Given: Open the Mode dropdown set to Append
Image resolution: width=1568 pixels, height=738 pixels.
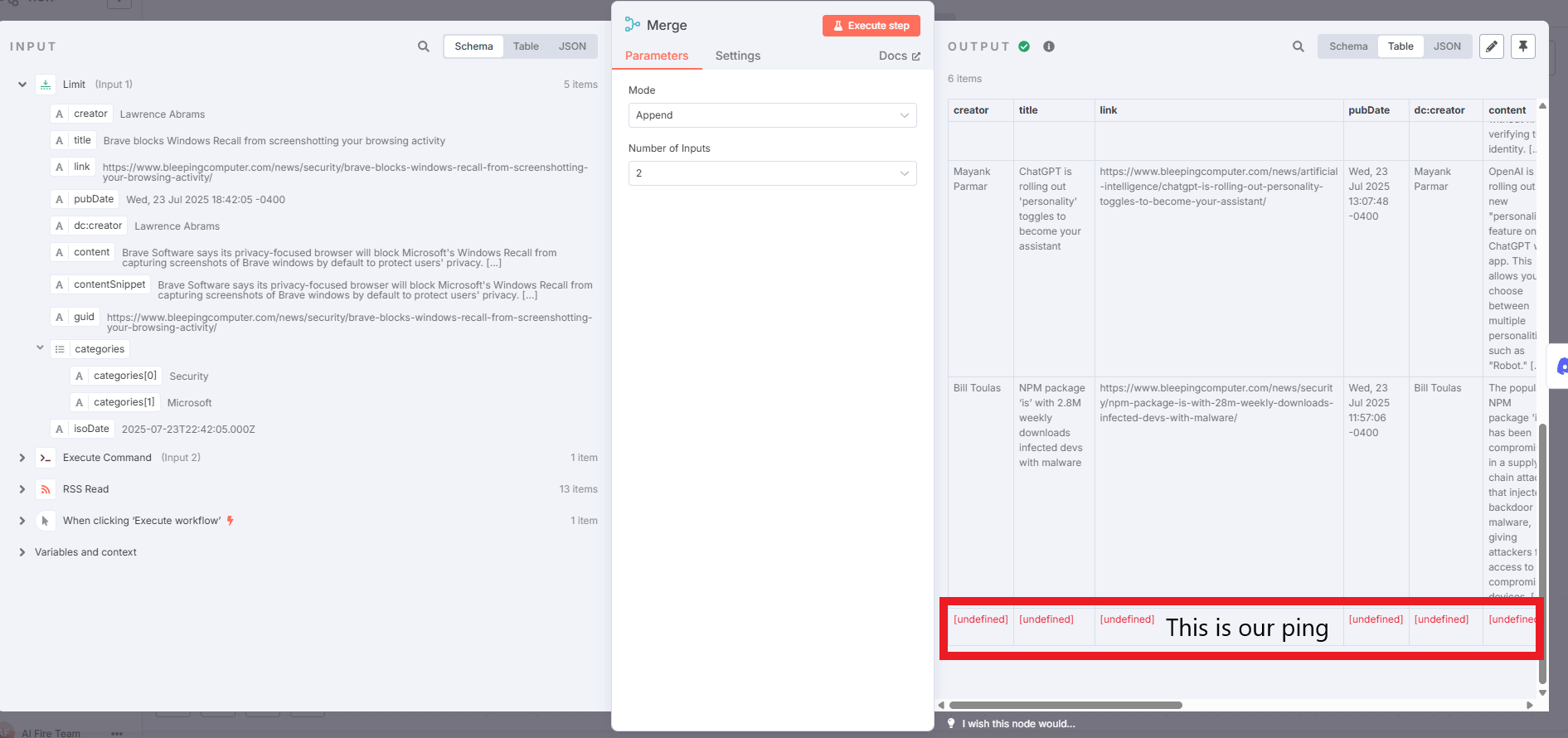Looking at the screenshot, I should click(x=772, y=115).
